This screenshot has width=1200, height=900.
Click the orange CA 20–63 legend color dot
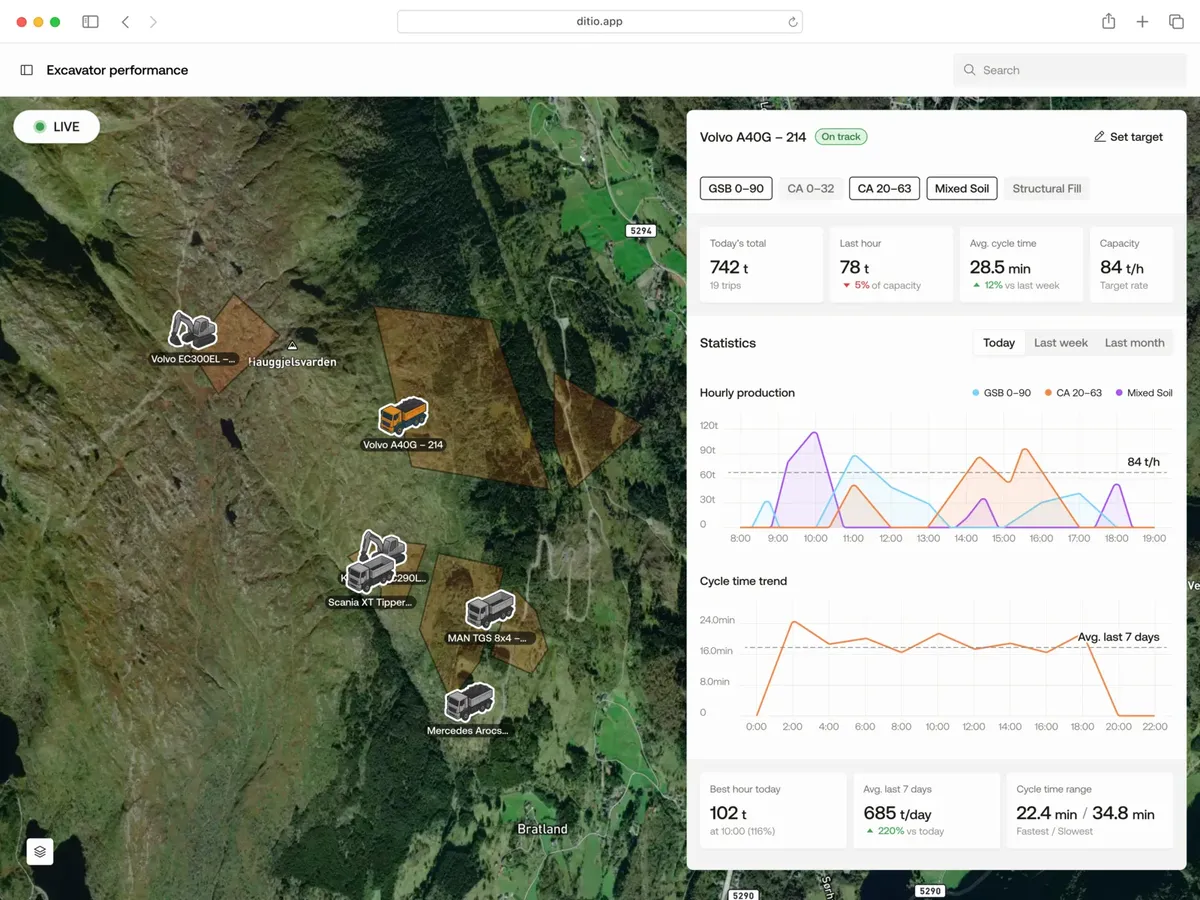click(x=1046, y=393)
